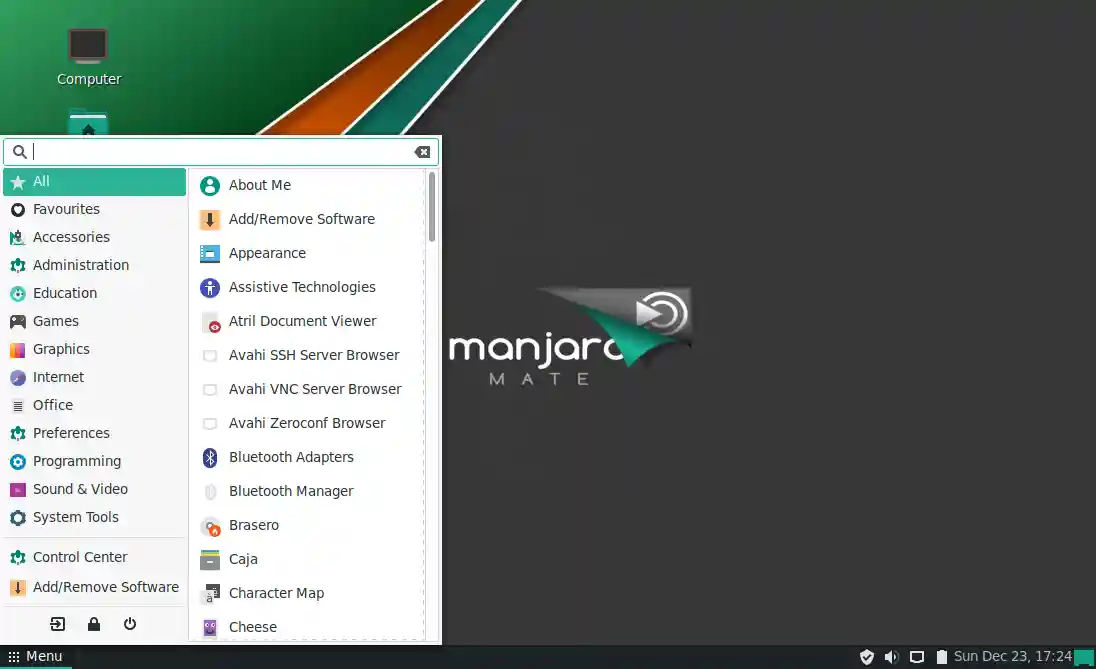Click the "Caja" label
This screenshot has width=1096, height=669.
pos(243,559)
